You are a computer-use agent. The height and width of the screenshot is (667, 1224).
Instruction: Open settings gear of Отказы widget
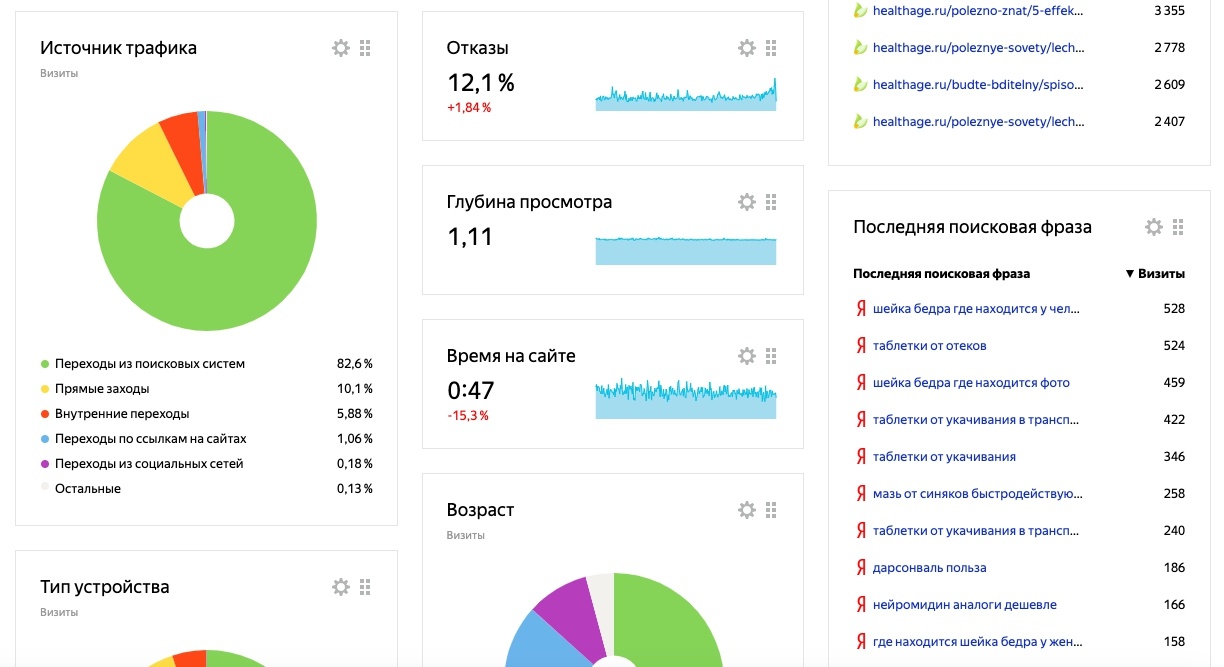(747, 48)
